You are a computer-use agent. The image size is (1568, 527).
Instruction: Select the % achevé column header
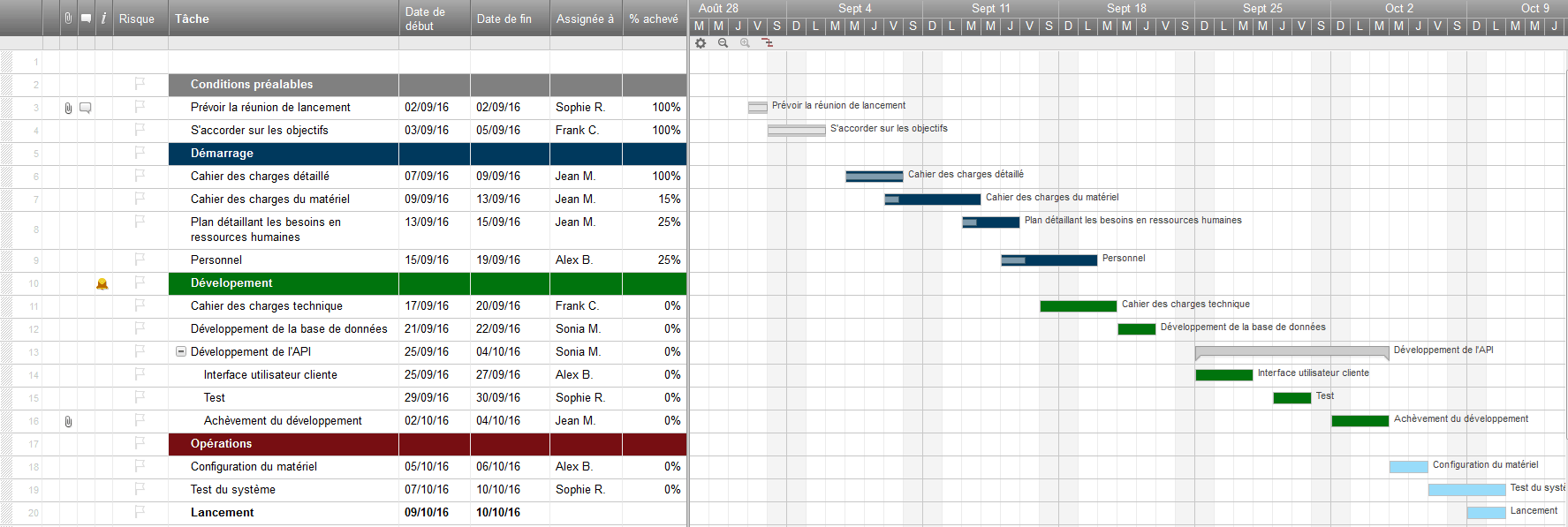coord(654,19)
